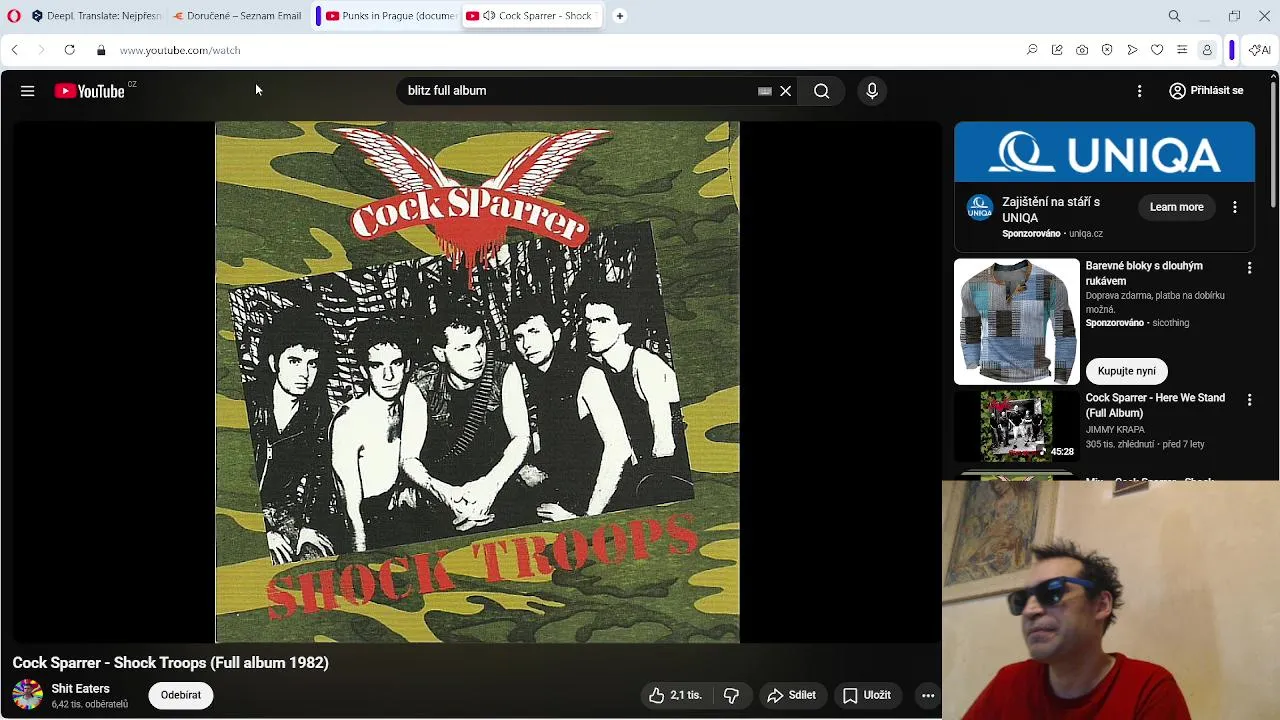Viewport: 1280px width, 720px height.
Task: Click the '305 tis. zhlédnutí · před 7 lety' line
Action: [1145, 445]
